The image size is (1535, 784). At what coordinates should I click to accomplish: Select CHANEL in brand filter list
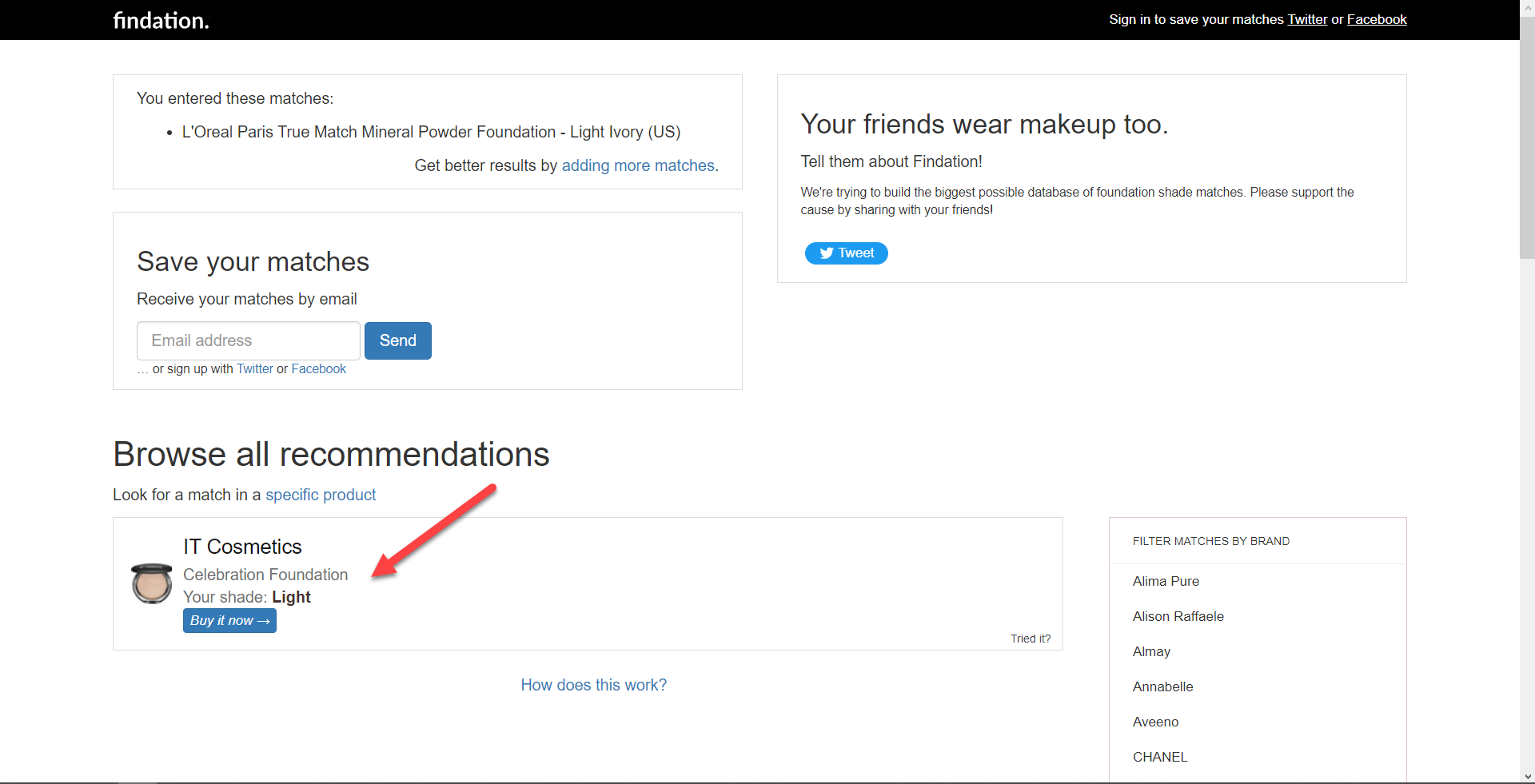(x=1160, y=757)
